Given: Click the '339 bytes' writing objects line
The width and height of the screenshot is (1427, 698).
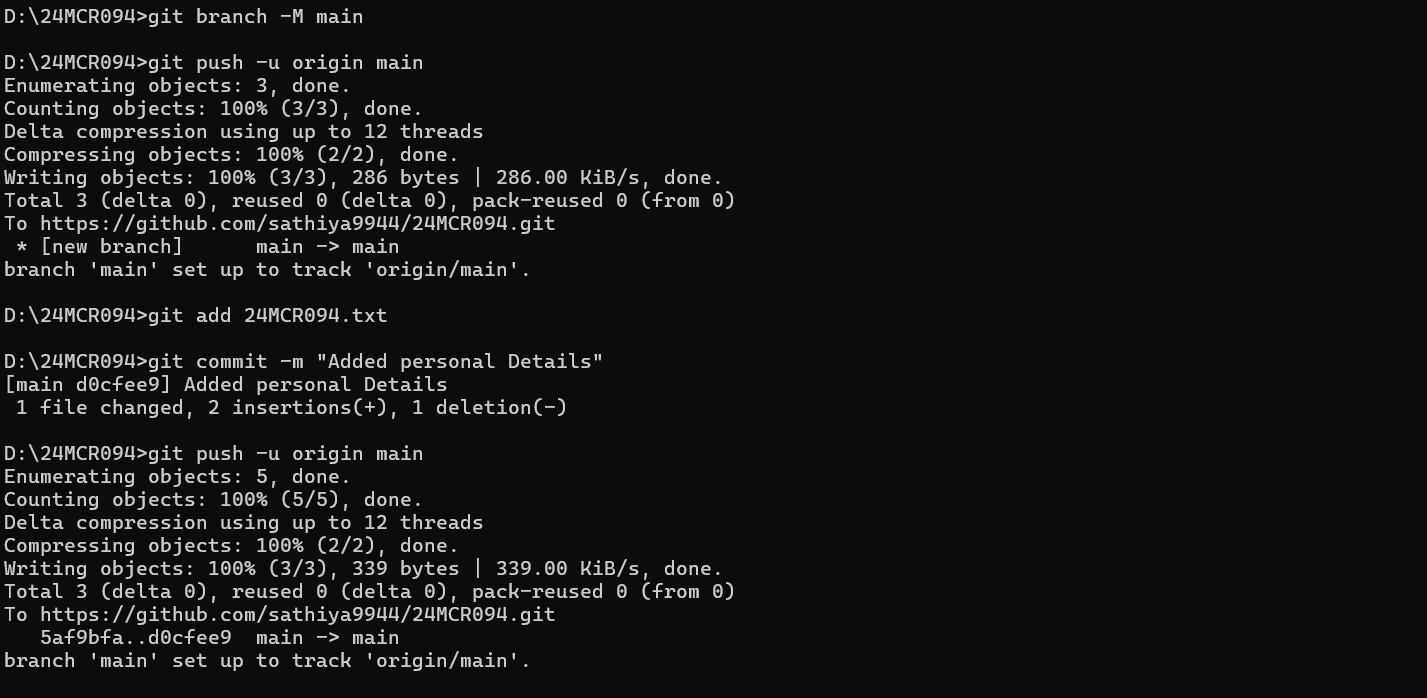Looking at the screenshot, I should [x=363, y=569].
